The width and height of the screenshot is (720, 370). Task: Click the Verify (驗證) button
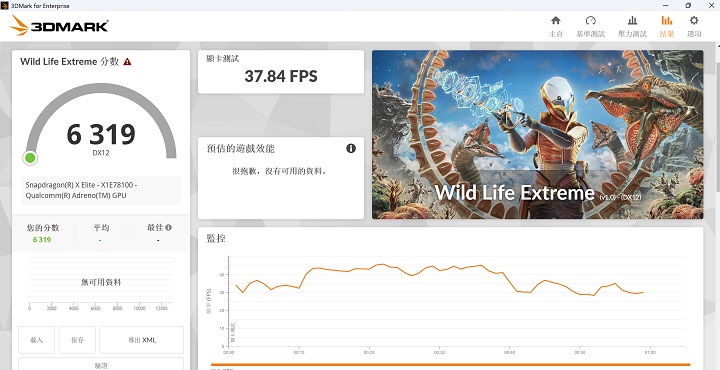click(101, 364)
